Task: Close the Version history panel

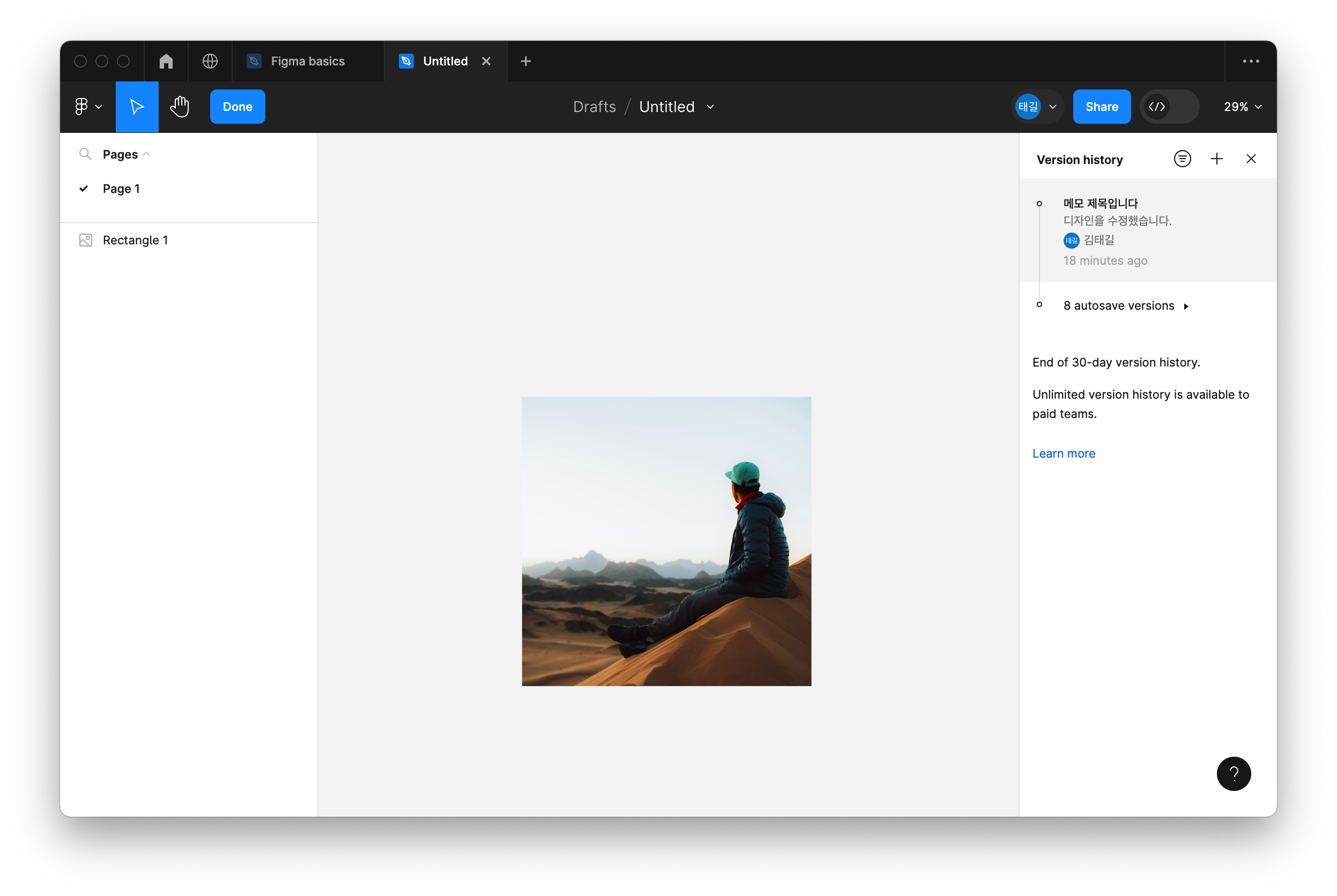Action: pyautogui.click(x=1251, y=159)
